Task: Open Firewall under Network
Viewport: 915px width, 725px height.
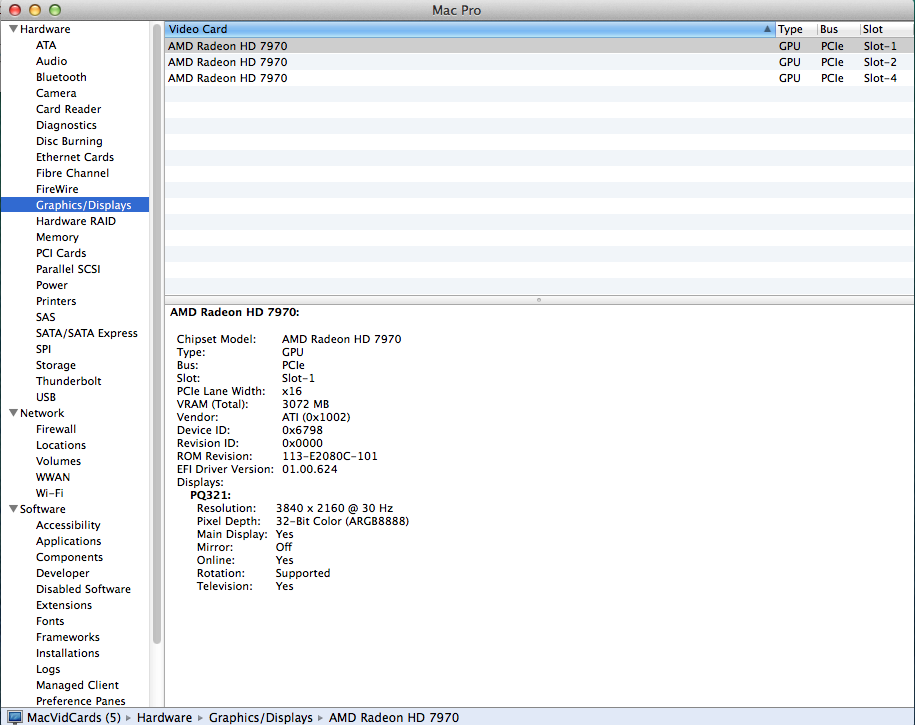Action: tap(56, 428)
